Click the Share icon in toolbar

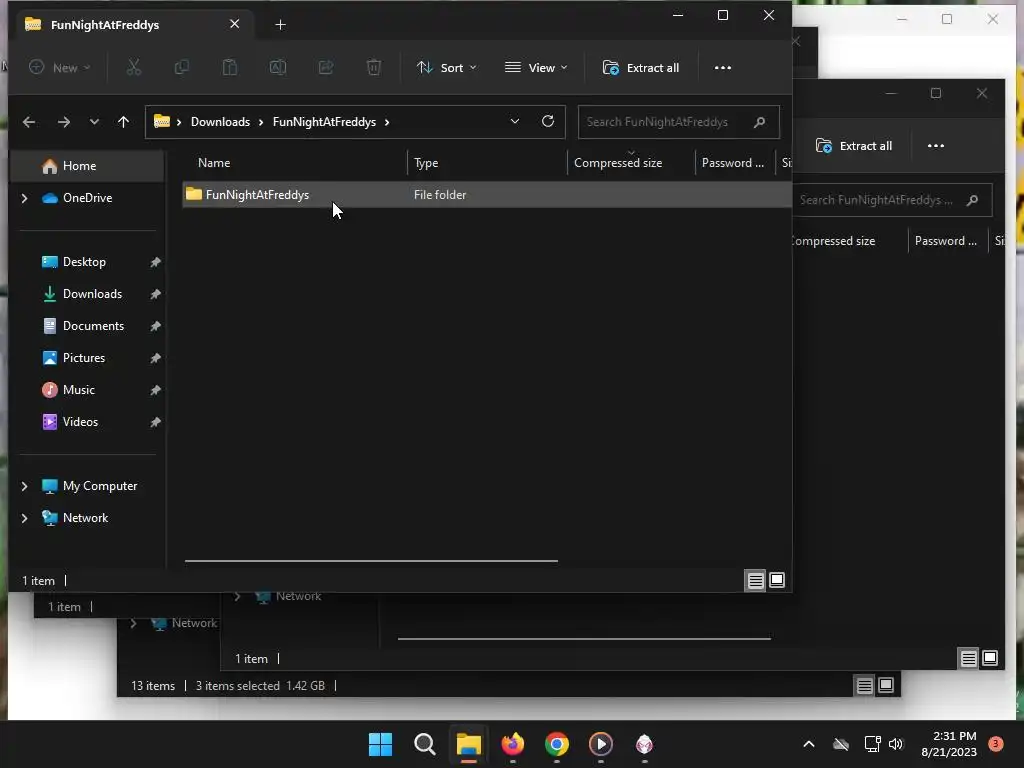coord(326,67)
